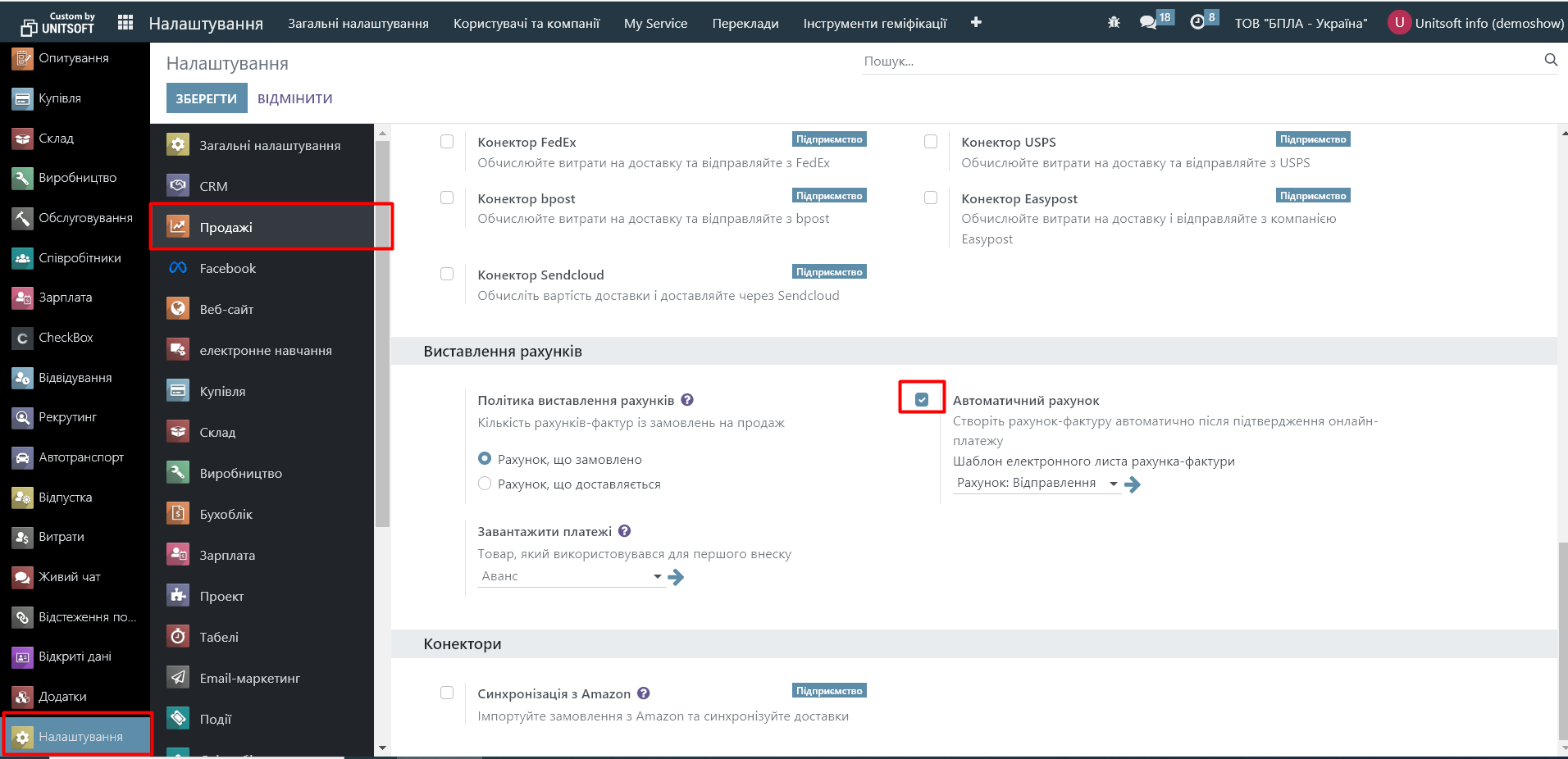This screenshot has width=1568, height=759.
Task: Tick the Синхронізація з Amazon checkbox
Action: [x=447, y=693]
